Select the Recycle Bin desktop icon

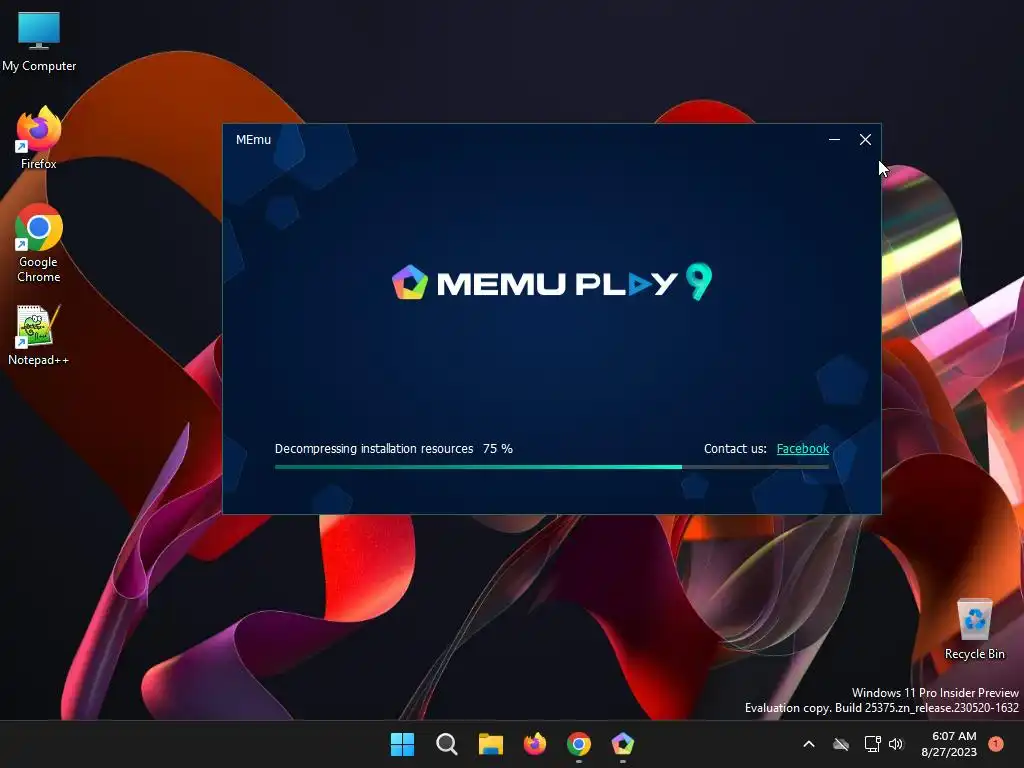[x=974, y=629]
